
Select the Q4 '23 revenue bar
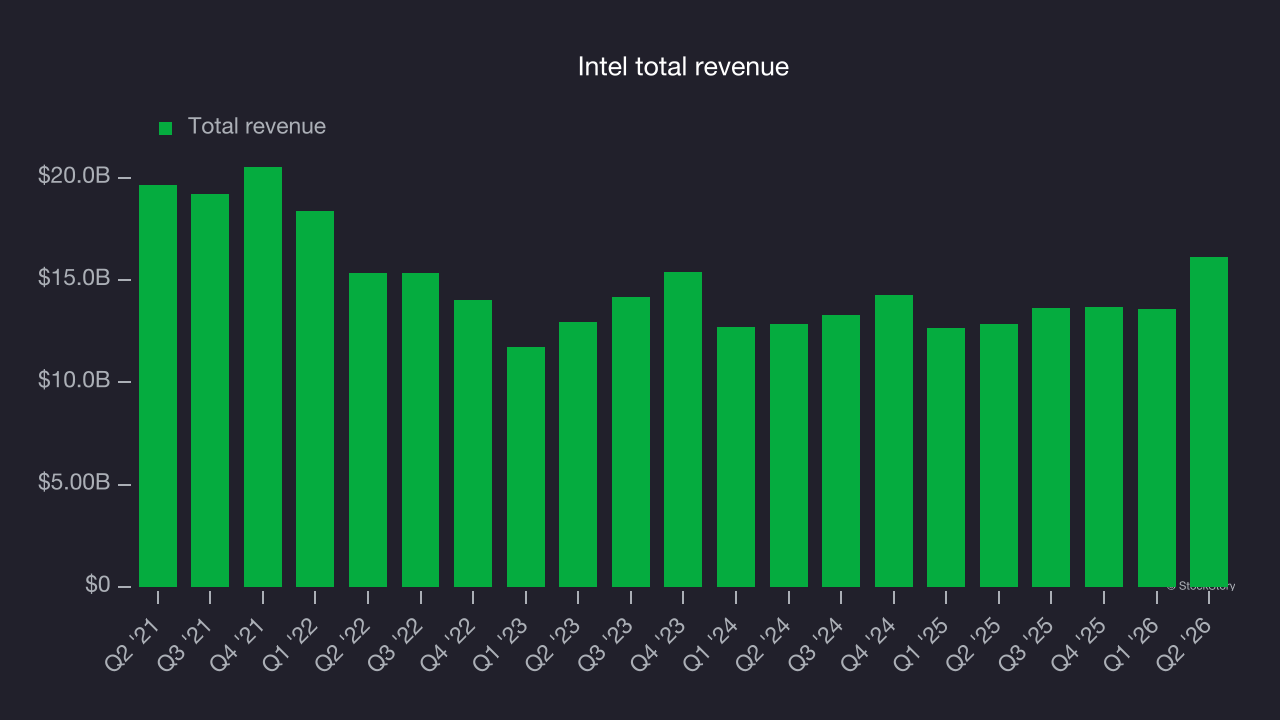click(683, 429)
